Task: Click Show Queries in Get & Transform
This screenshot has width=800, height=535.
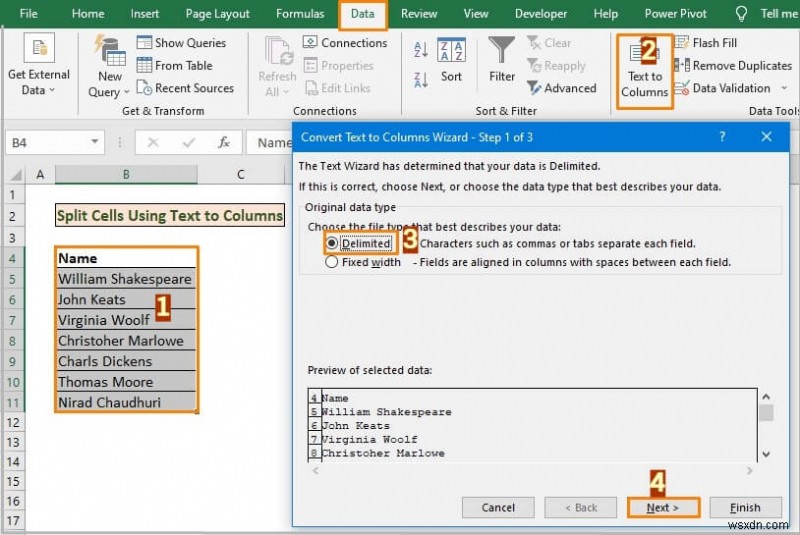Action: pos(182,43)
